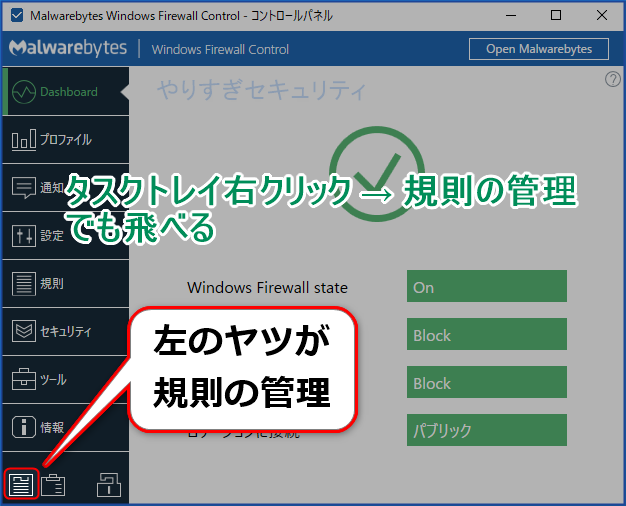Open the Dashboard tab in sidebar
Viewport: 626px width, 506px height.
pos(65,92)
